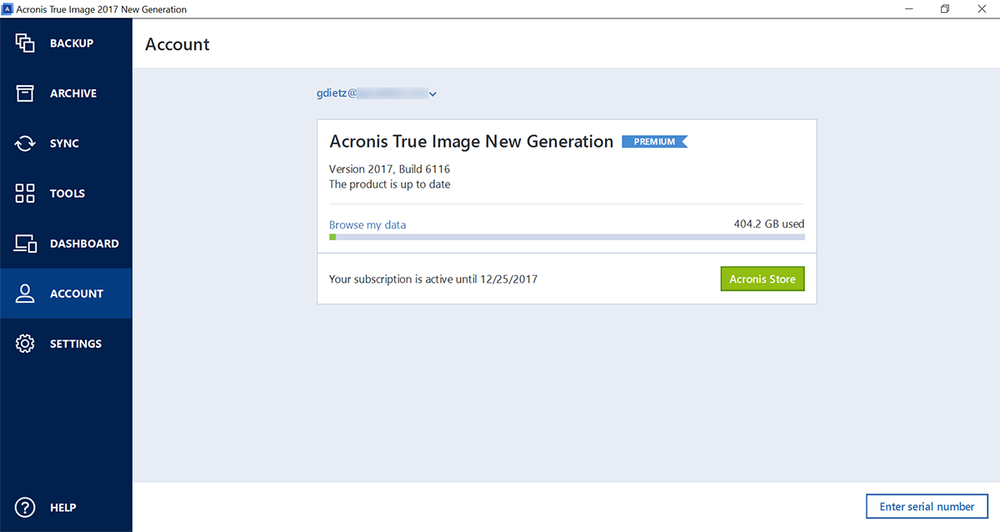This screenshot has height=532, width=1000.
Task: Expand the gdietz account email dropdown arrow
Action: (432, 94)
